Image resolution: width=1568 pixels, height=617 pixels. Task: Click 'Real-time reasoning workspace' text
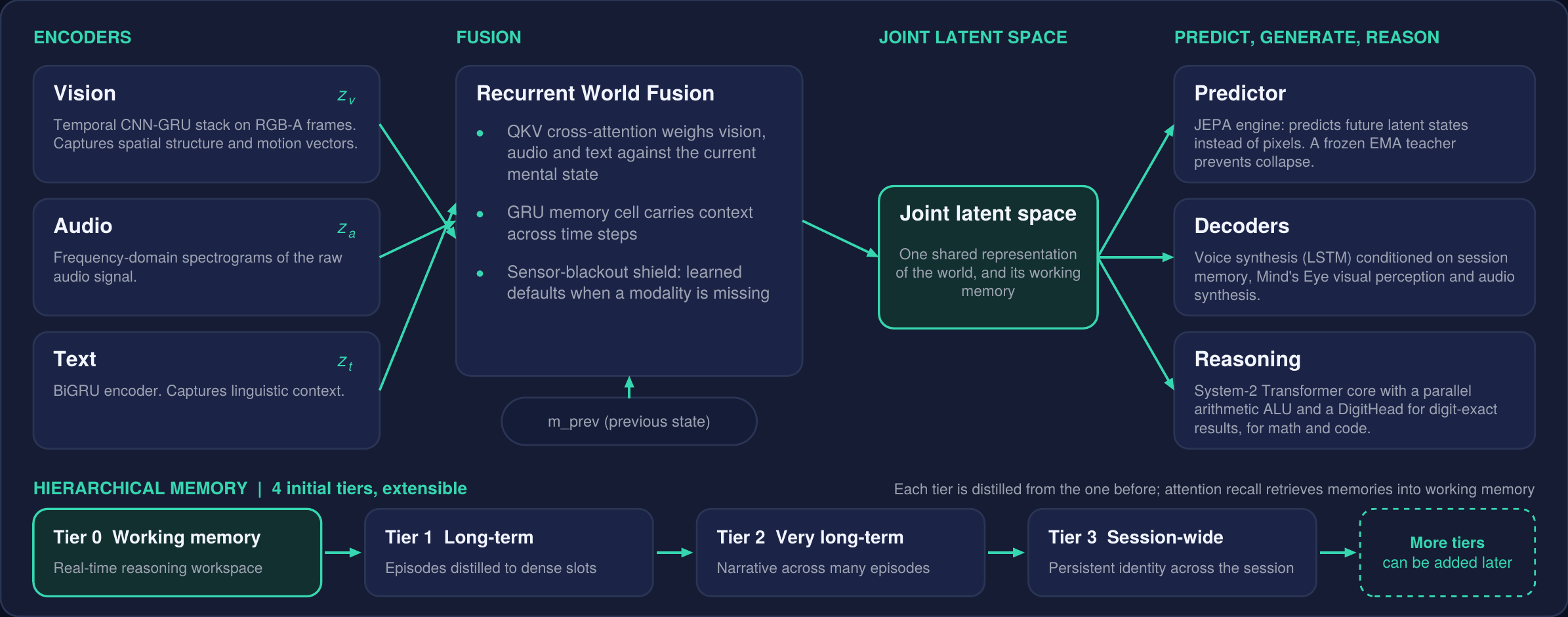point(158,568)
